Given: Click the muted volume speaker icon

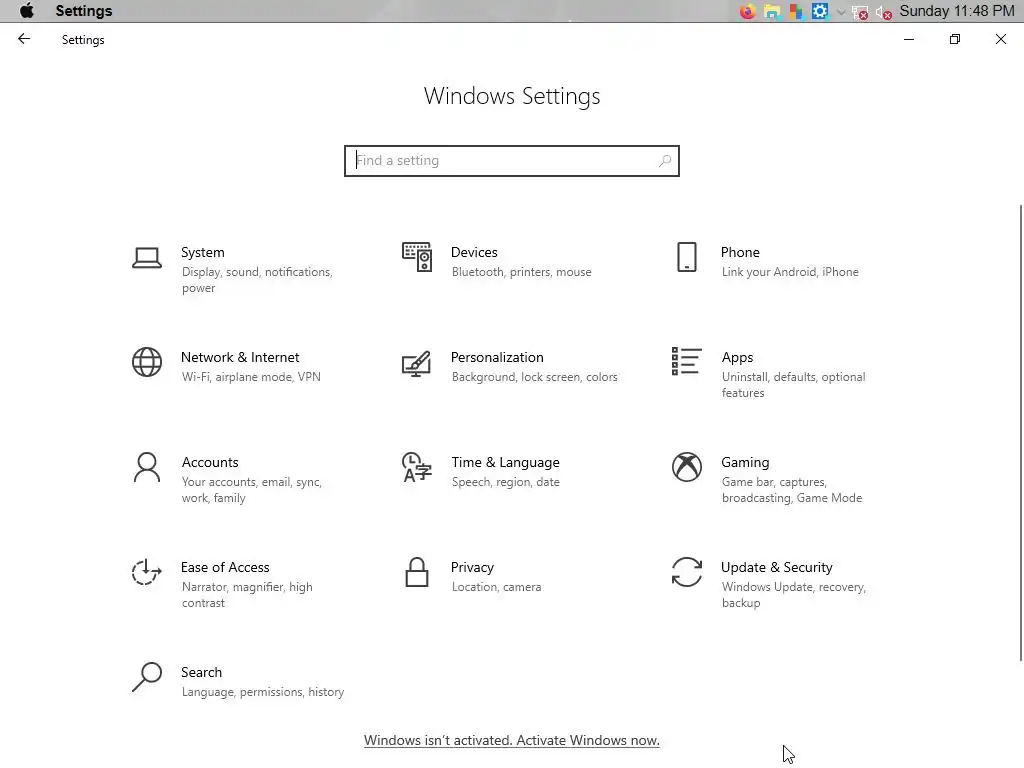Looking at the screenshot, I should [884, 12].
